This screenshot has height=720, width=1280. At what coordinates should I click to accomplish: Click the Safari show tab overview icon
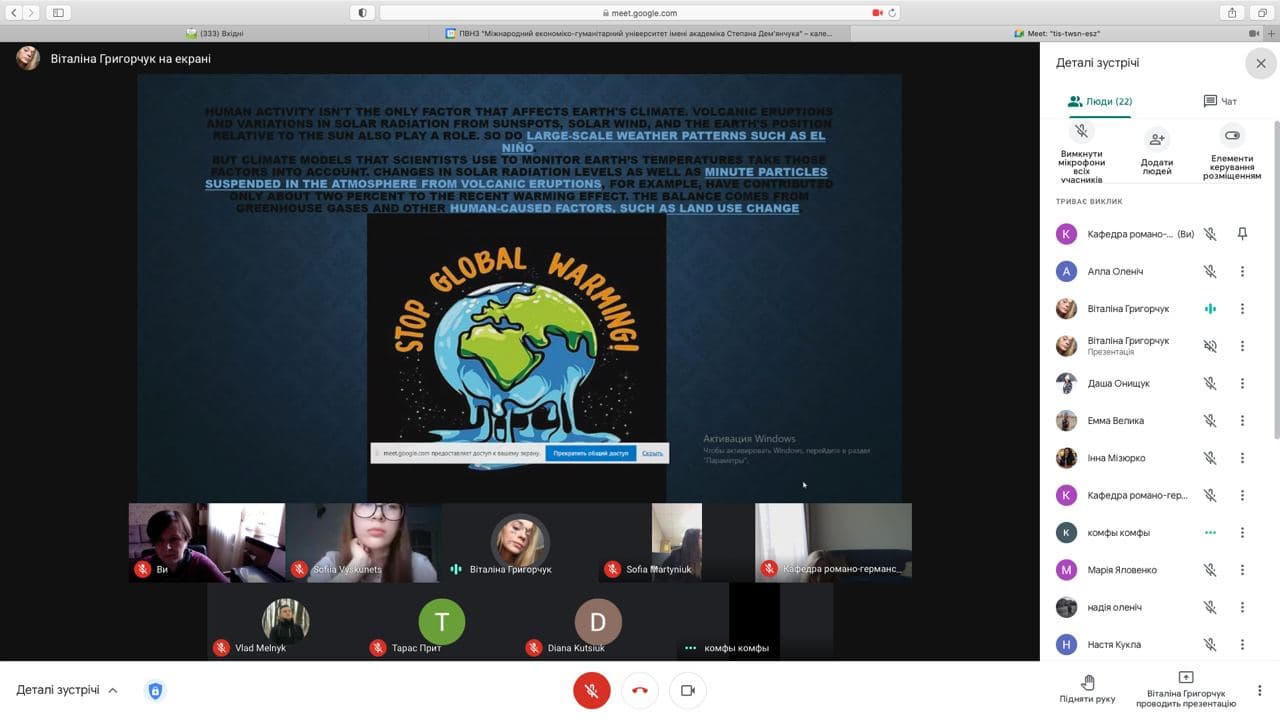click(1260, 13)
